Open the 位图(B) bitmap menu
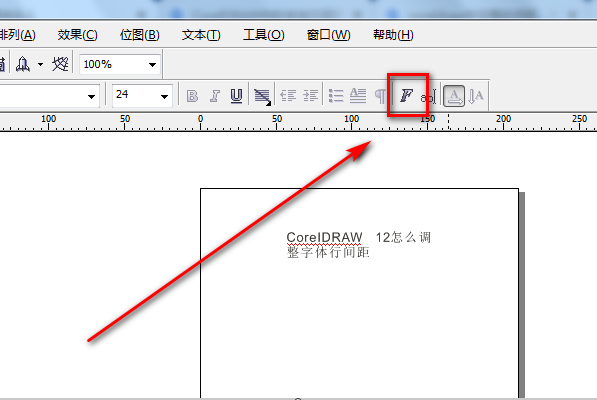Viewport: 597px width, 400px height. [x=140, y=35]
